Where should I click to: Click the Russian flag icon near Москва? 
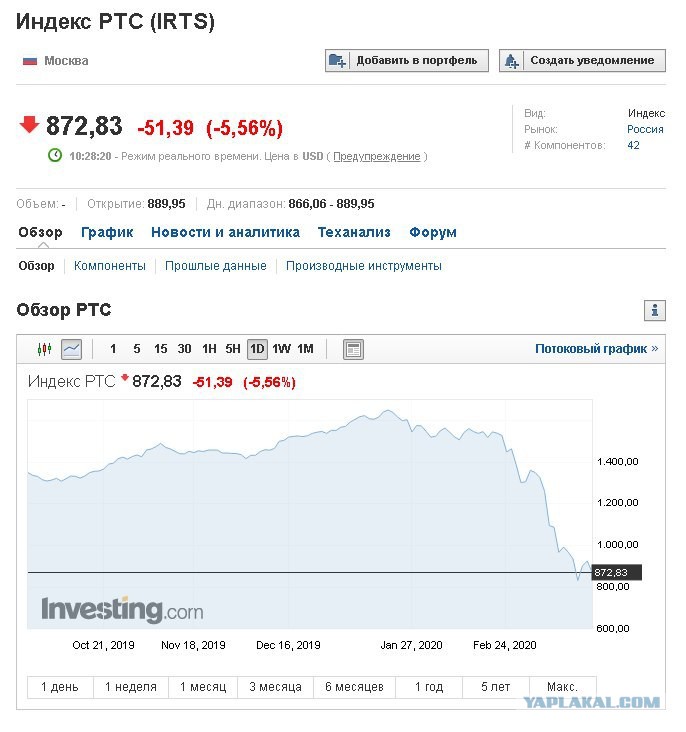30,61
